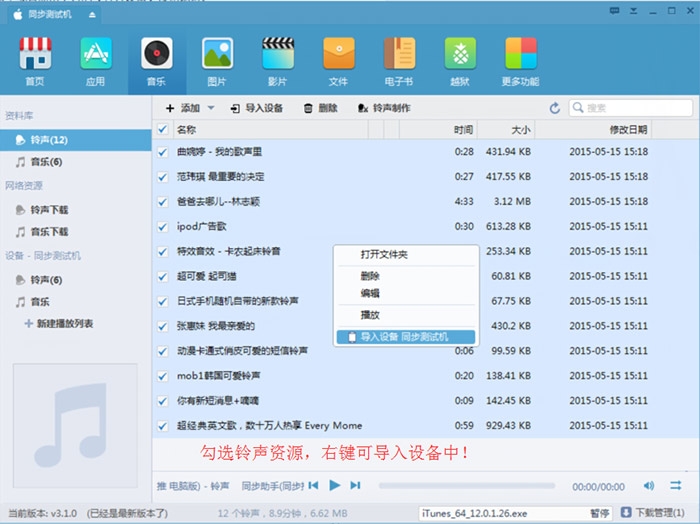Image resolution: width=700 pixels, height=524 pixels.
Task: Open 下载管理(1) download manager
Action: [x=653, y=512]
